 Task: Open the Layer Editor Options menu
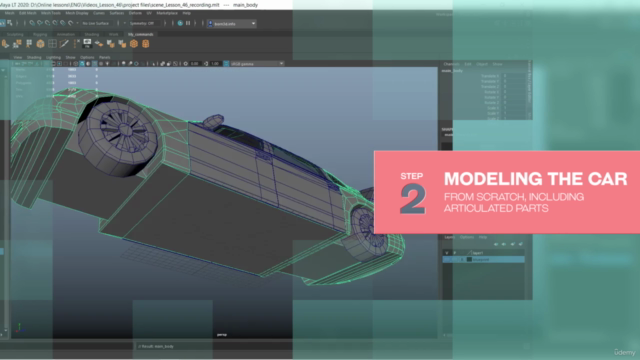(x=467, y=237)
